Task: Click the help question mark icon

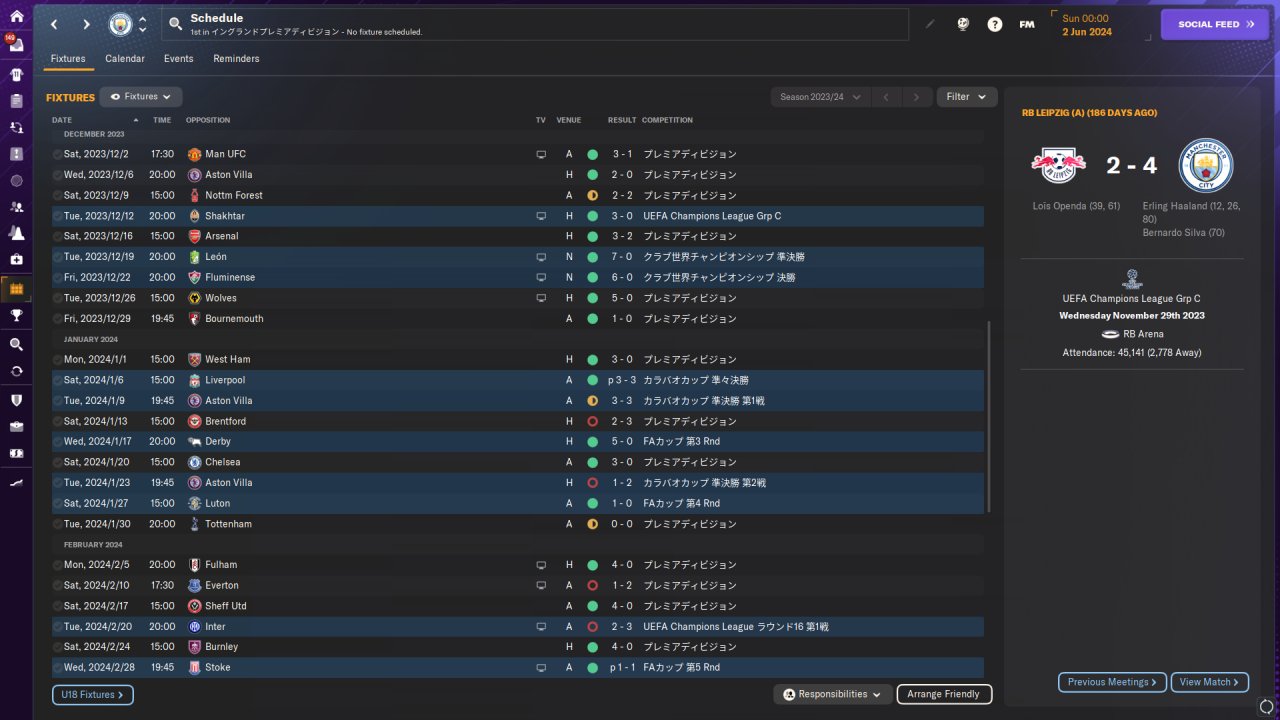Action: [995, 24]
